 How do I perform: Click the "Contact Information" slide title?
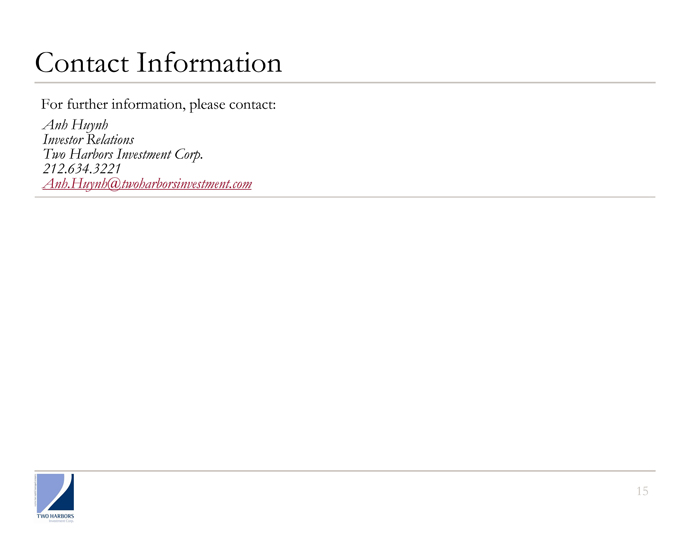coord(158,62)
